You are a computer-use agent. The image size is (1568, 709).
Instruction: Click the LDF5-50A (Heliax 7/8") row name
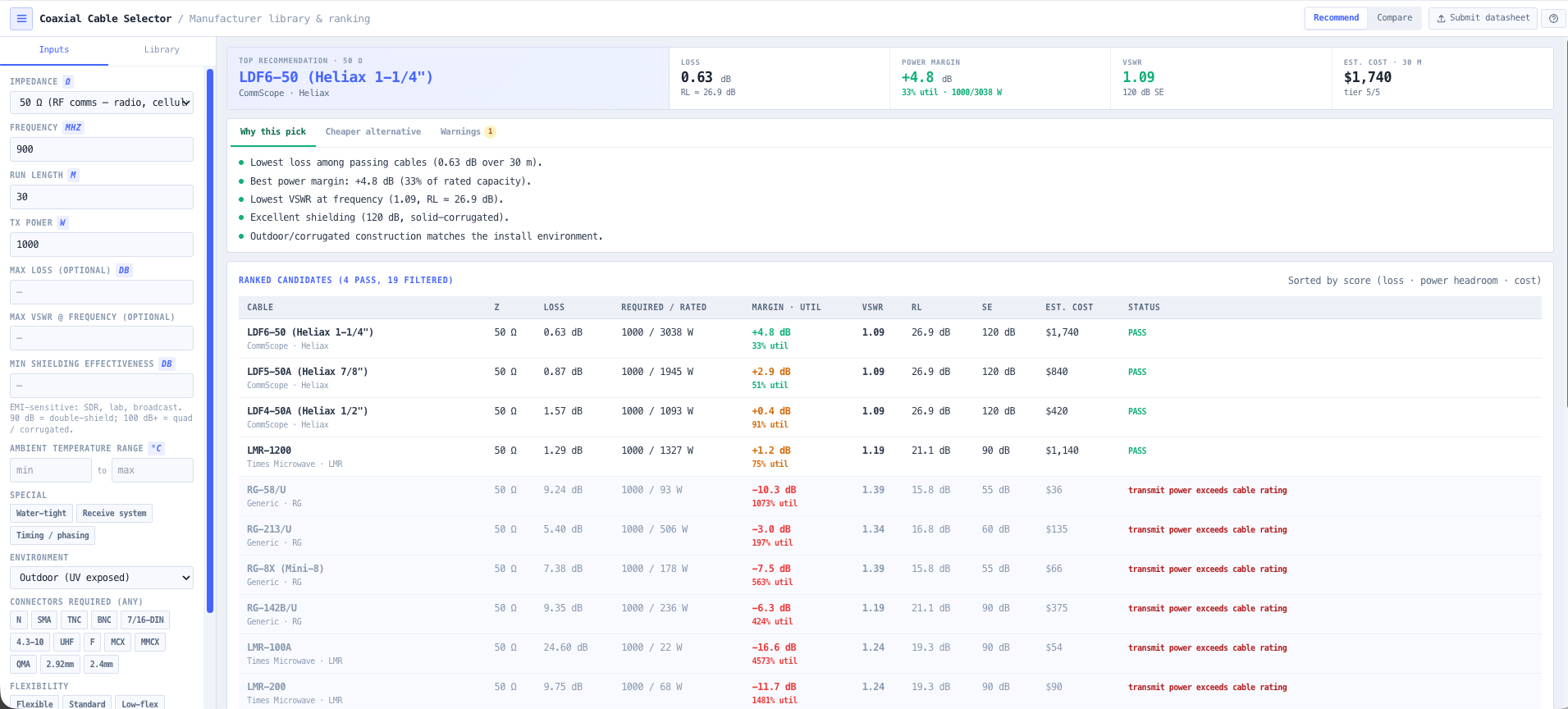[308, 372]
